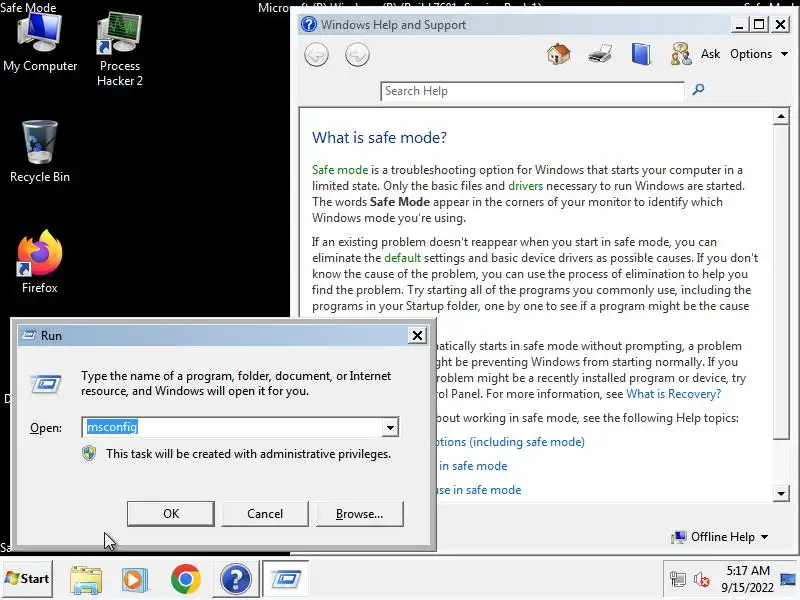
Task: Click Browse... in the Run dialog
Action: (359, 513)
